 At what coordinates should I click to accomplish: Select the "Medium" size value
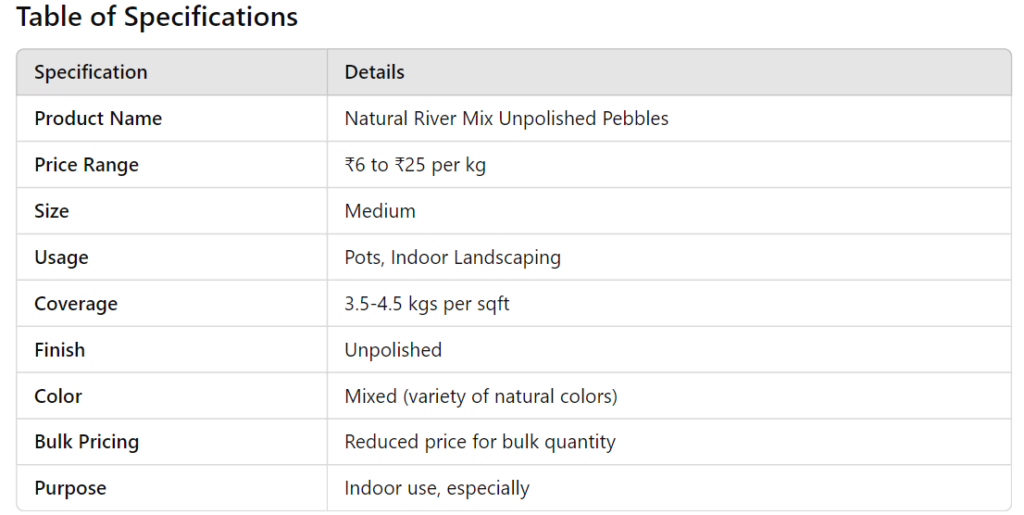[x=380, y=211]
